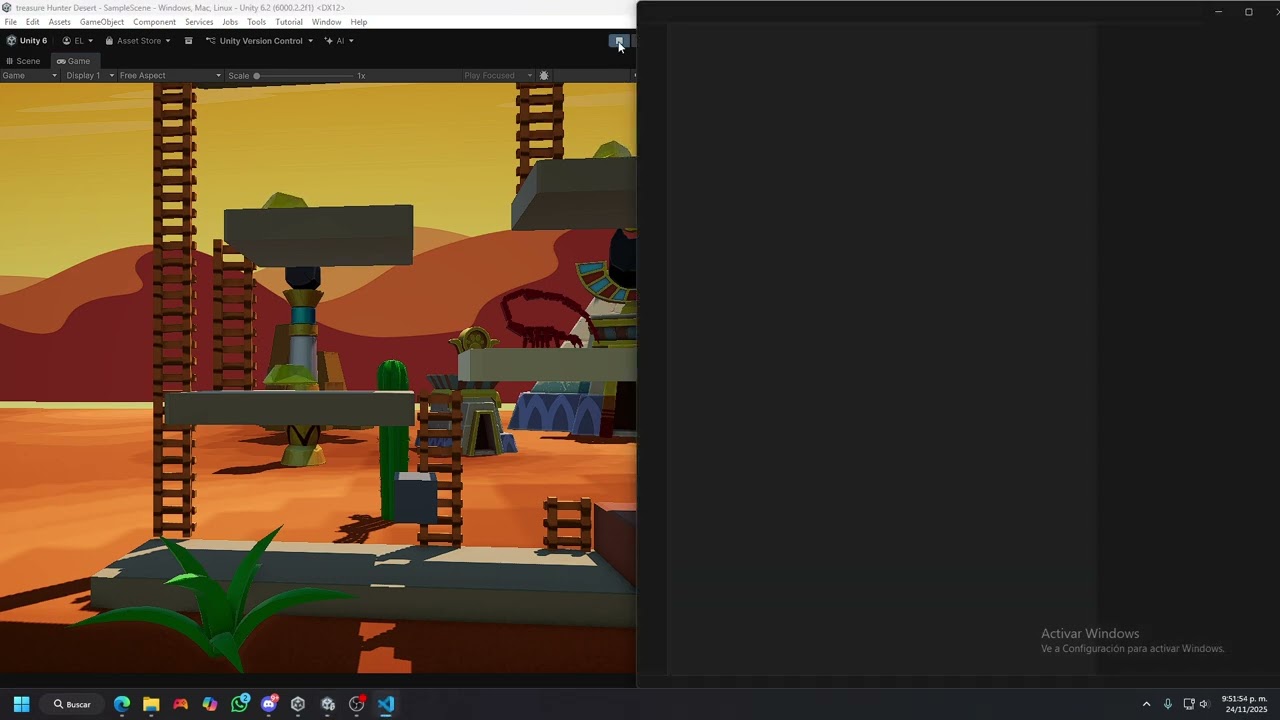Open the AI dropdown in toolbar
The width and height of the screenshot is (1280, 720).
tap(339, 41)
